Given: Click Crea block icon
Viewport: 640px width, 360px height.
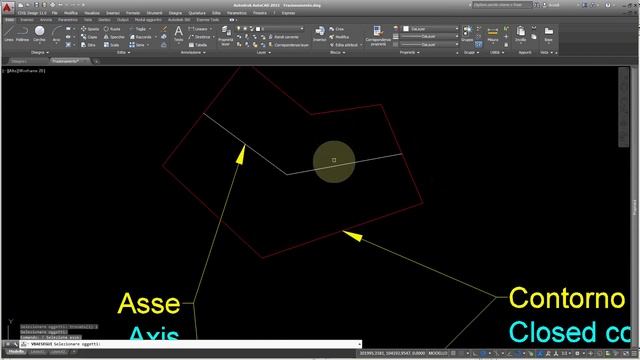Looking at the screenshot, I should [x=336, y=29].
